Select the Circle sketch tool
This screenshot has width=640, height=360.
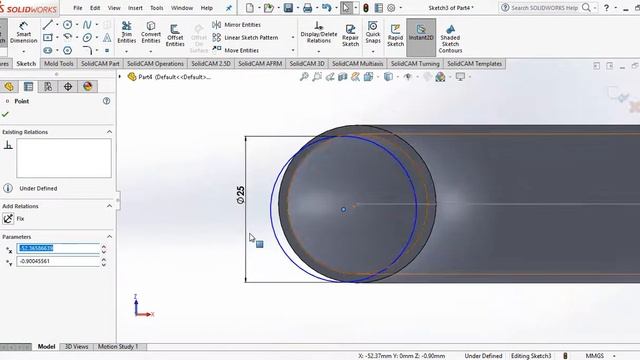pyautogui.click(x=67, y=24)
